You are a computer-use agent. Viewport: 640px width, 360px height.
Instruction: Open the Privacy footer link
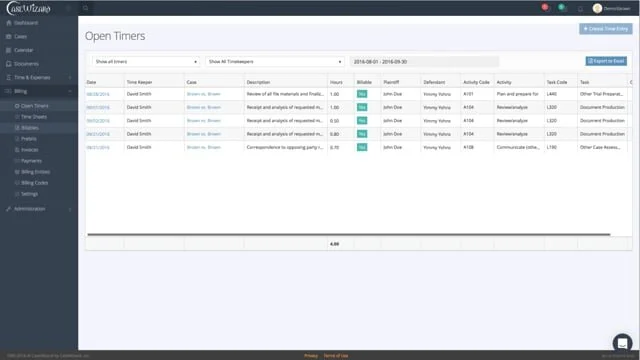coord(311,356)
